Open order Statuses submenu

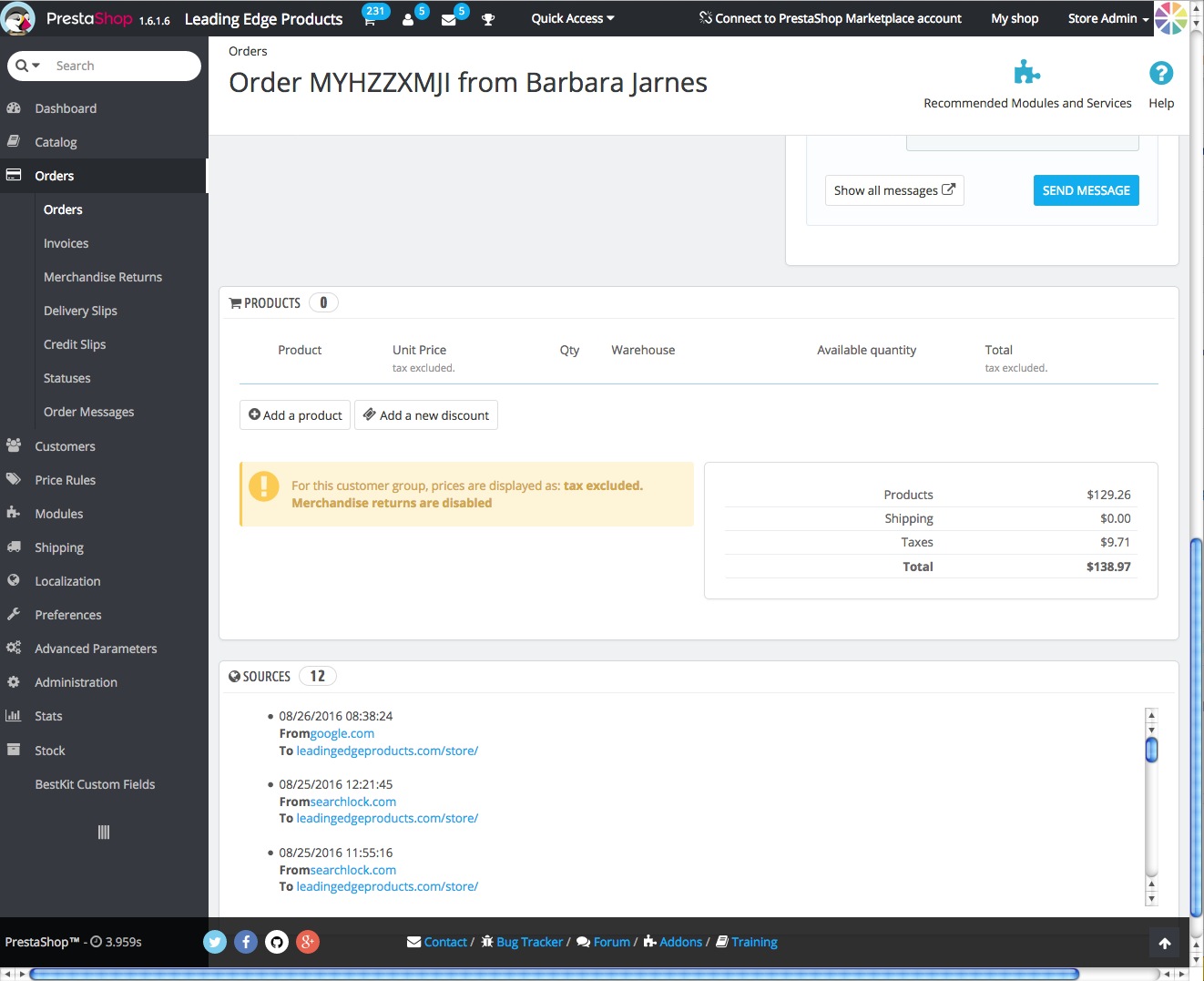(67, 378)
